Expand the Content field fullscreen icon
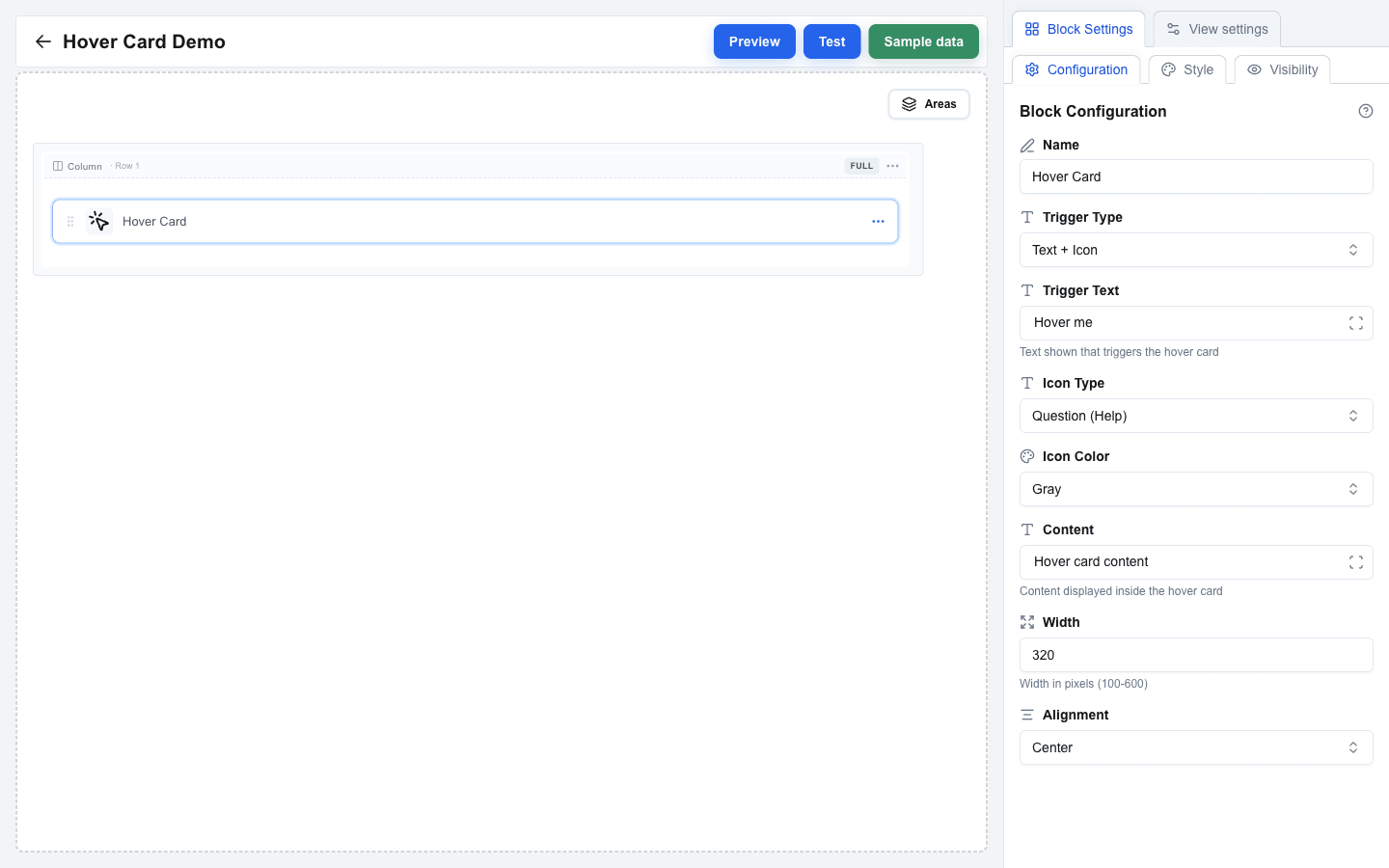Image resolution: width=1389 pixels, height=868 pixels. coord(1355,562)
